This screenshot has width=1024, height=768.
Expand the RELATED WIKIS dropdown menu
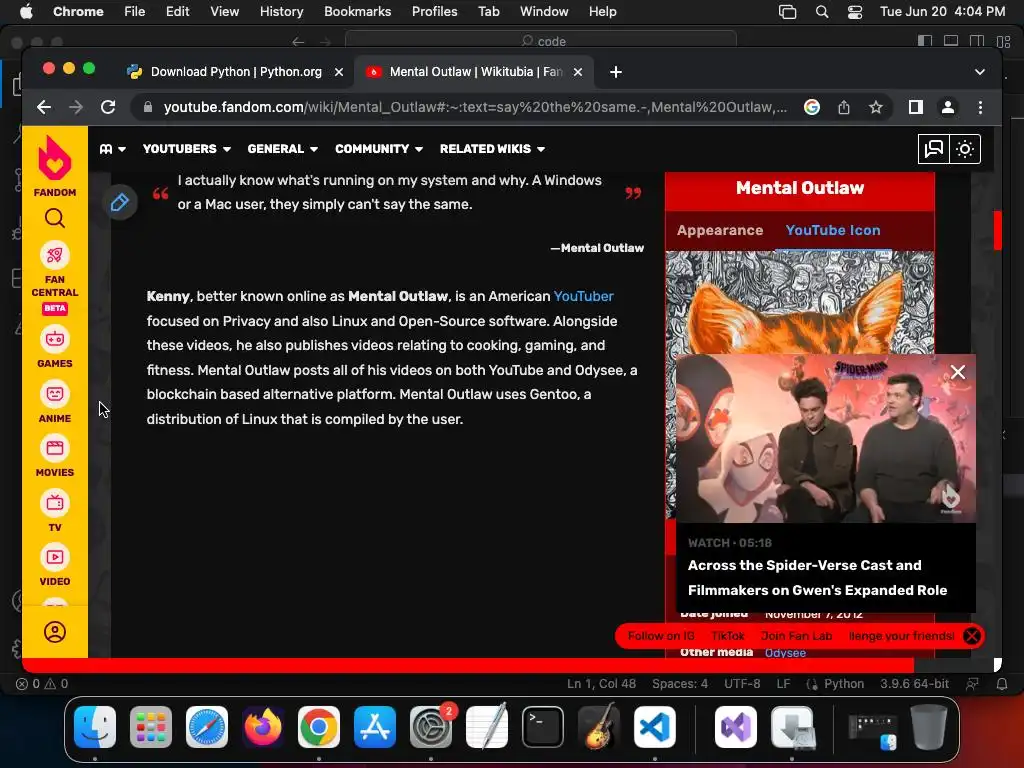point(492,149)
